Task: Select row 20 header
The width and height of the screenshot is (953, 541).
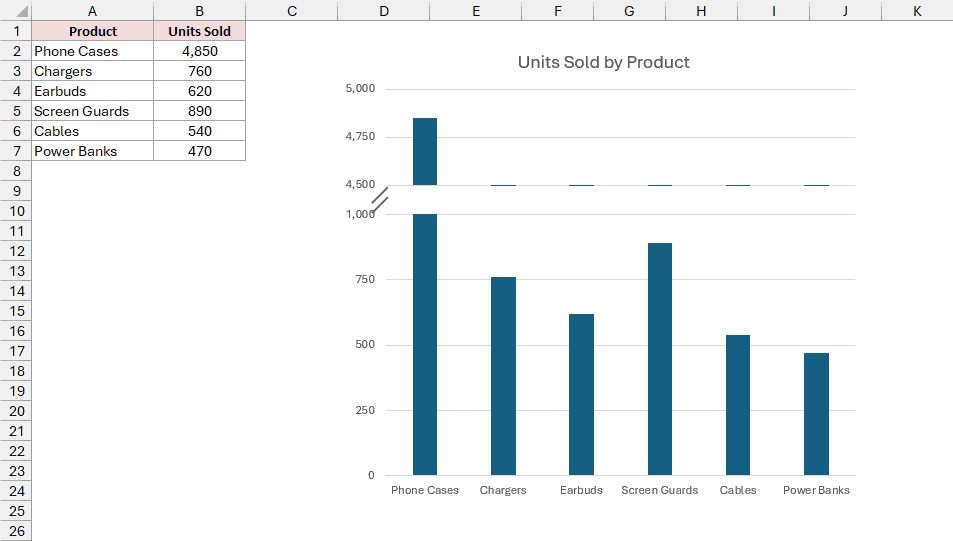Action: (16, 411)
